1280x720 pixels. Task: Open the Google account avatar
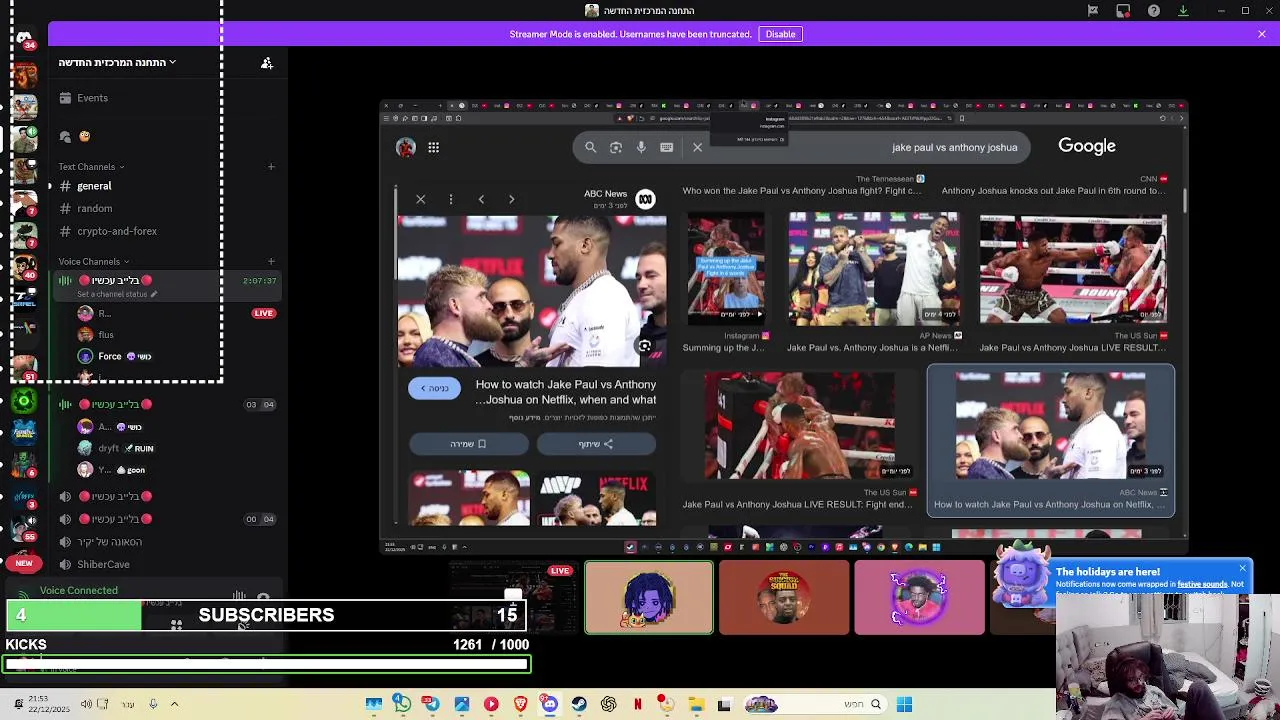pyautogui.click(x=406, y=148)
